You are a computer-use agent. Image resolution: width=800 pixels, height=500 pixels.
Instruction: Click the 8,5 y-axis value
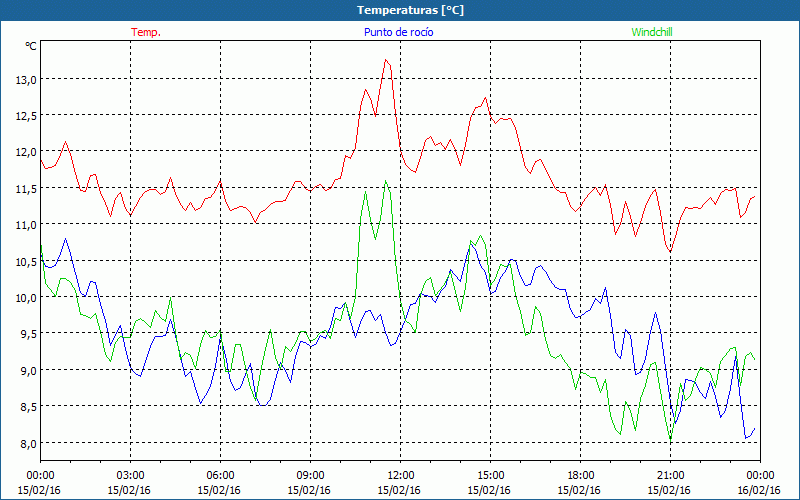tap(30, 407)
